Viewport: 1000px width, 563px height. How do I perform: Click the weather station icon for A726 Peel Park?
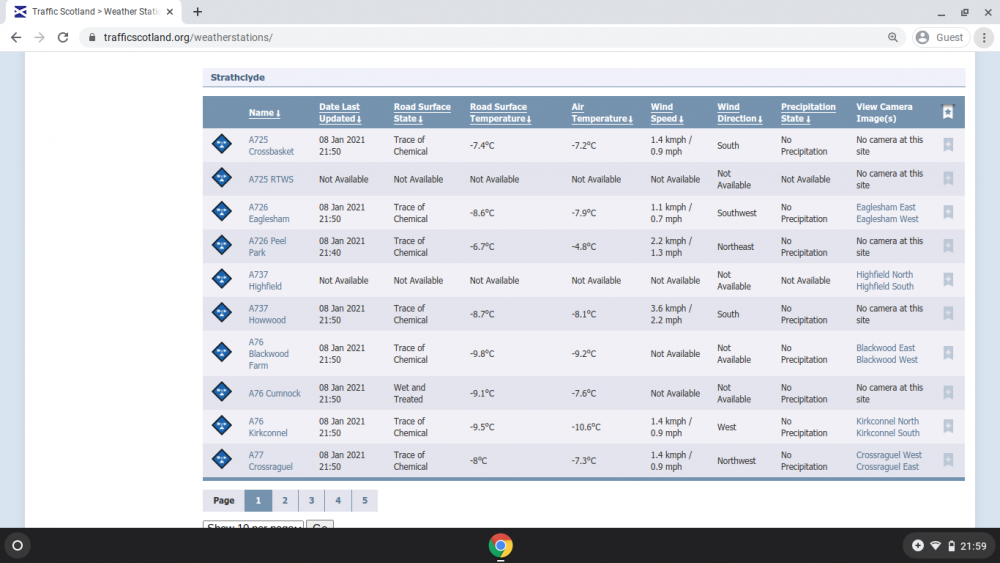tap(221, 245)
